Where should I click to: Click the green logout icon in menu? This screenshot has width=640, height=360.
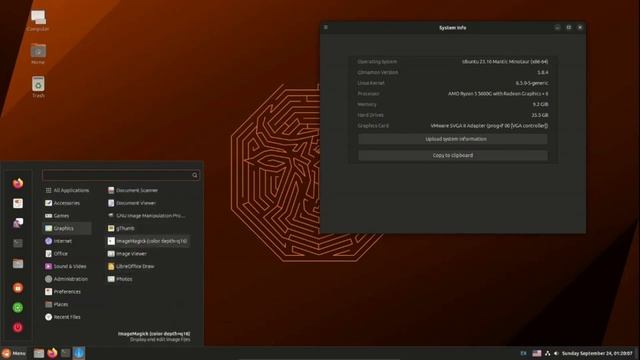pyautogui.click(x=18, y=307)
